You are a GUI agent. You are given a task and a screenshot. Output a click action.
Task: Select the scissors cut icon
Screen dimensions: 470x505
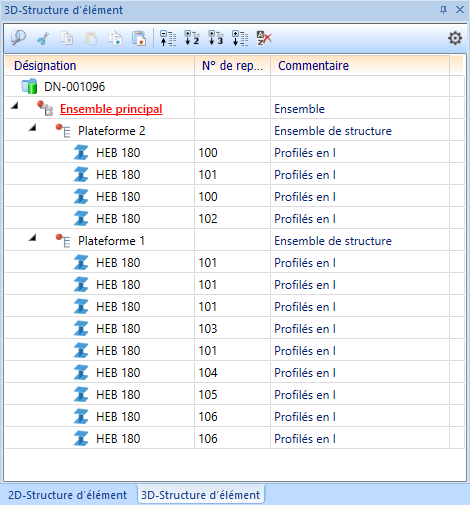pyautogui.click(x=43, y=38)
